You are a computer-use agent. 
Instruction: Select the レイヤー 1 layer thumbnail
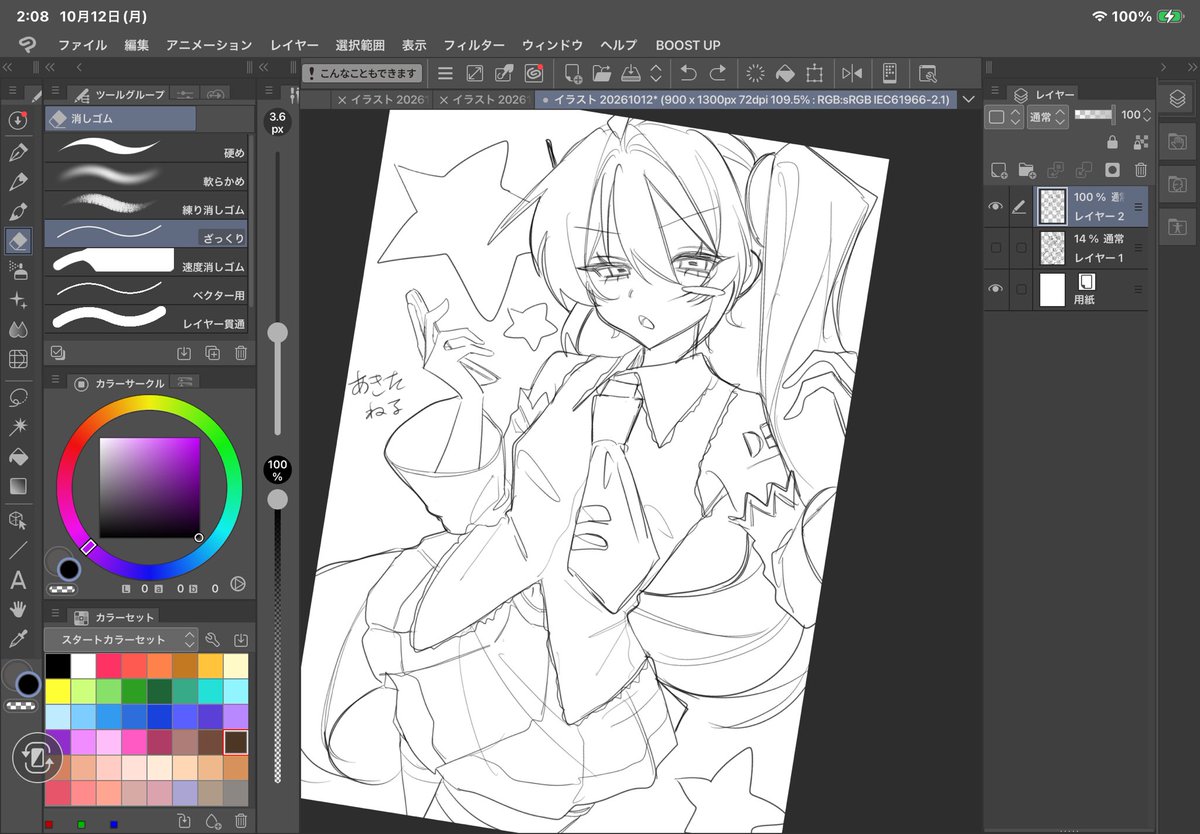[1053, 247]
